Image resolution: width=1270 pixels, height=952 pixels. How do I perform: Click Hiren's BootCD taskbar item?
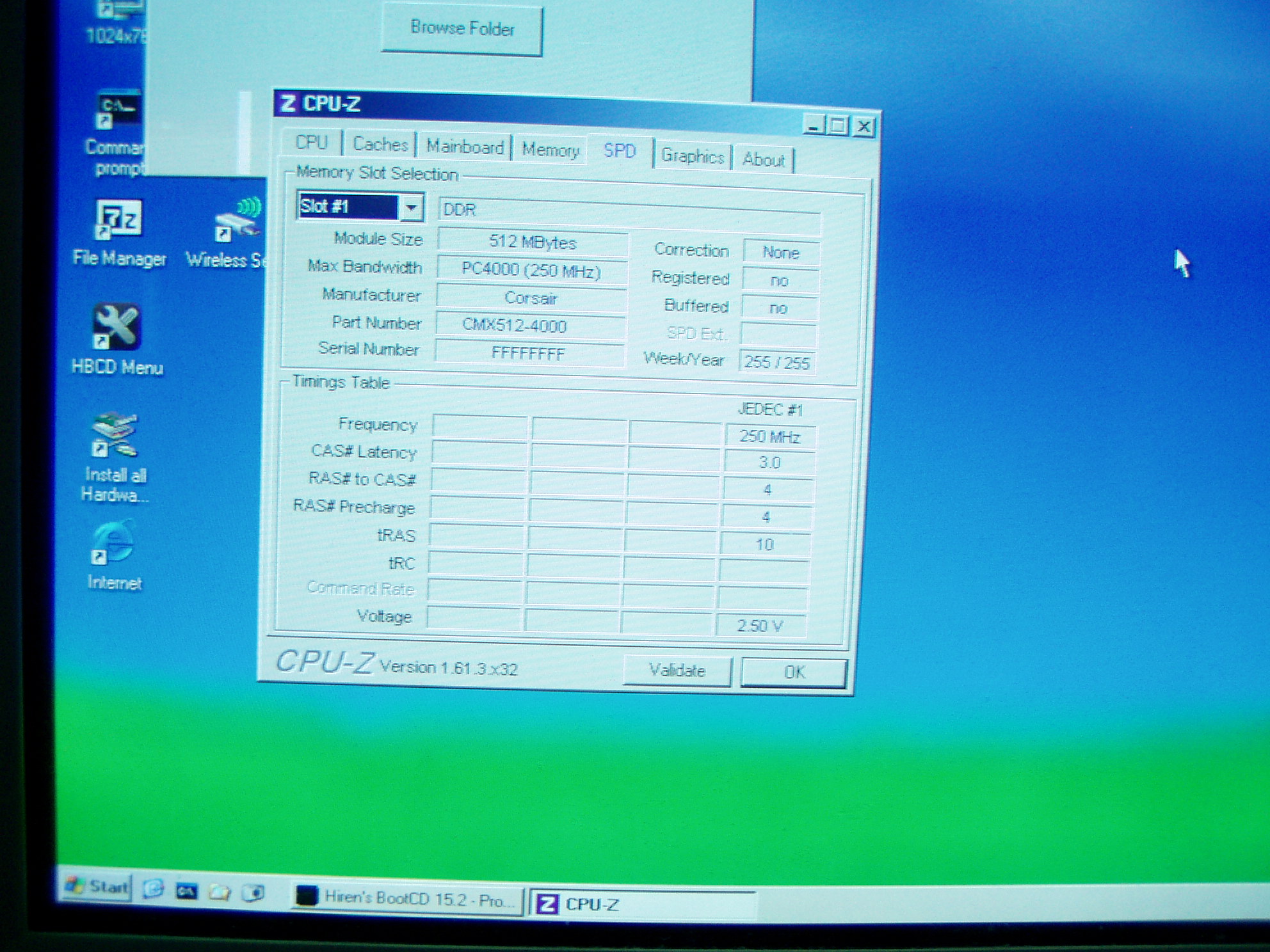click(x=407, y=899)
